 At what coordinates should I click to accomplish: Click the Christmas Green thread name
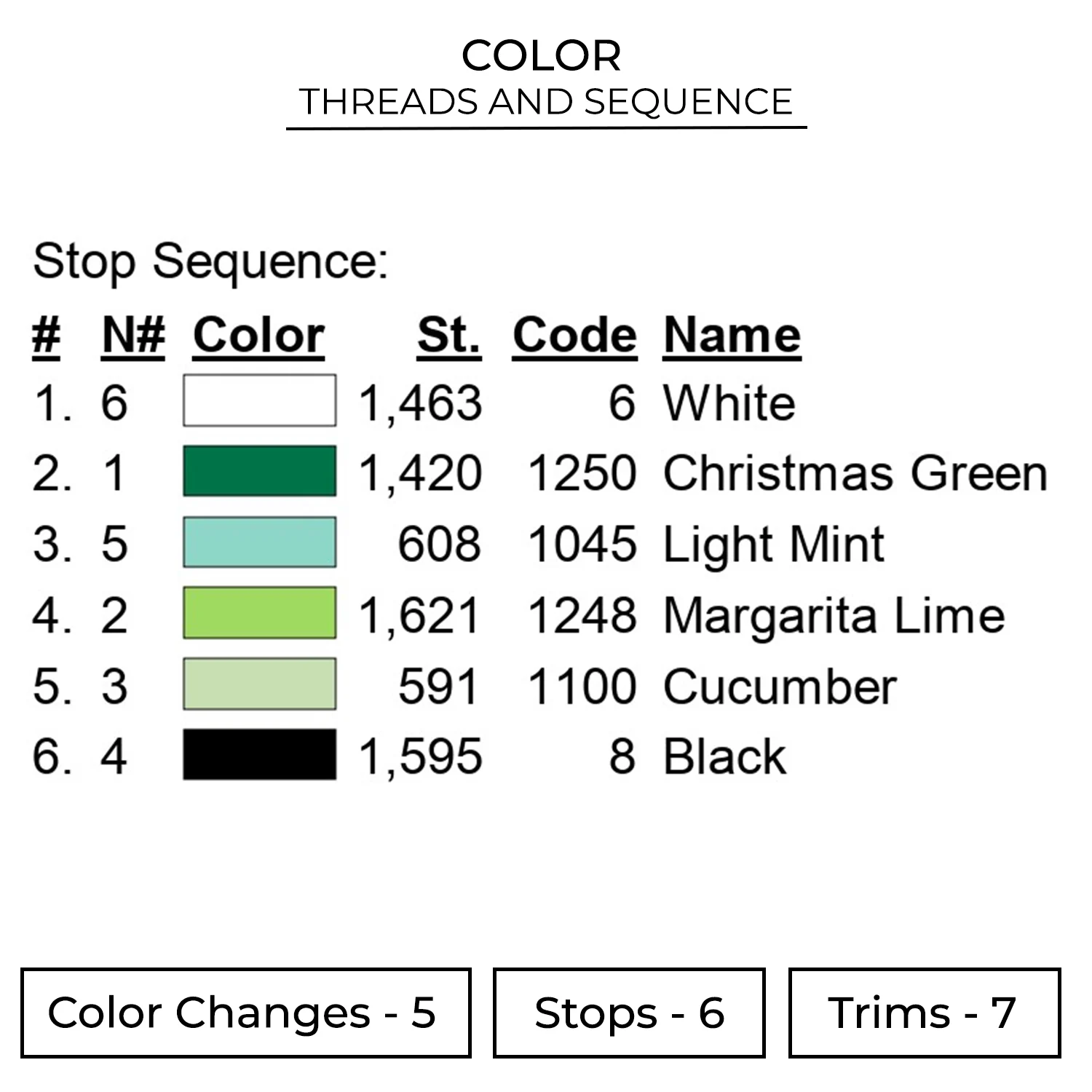[x=855, y=473]
